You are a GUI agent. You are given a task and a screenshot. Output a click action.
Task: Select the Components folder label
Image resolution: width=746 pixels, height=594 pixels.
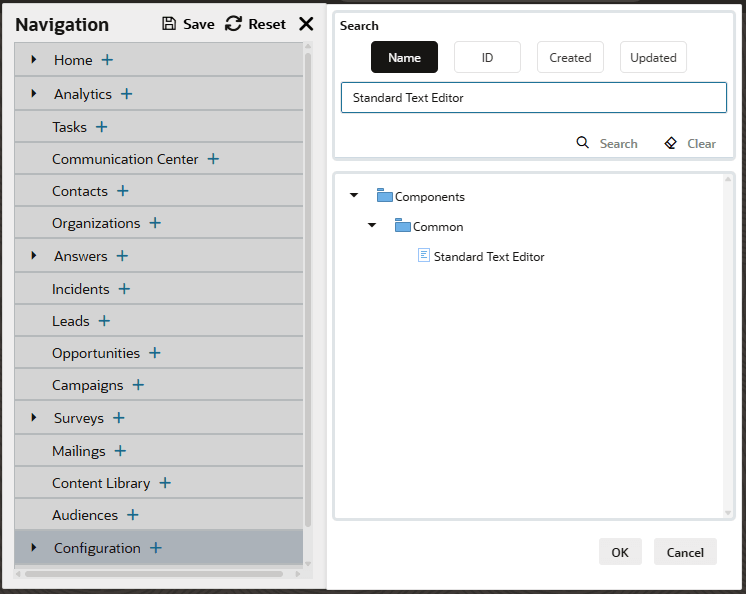pos(430,197)
